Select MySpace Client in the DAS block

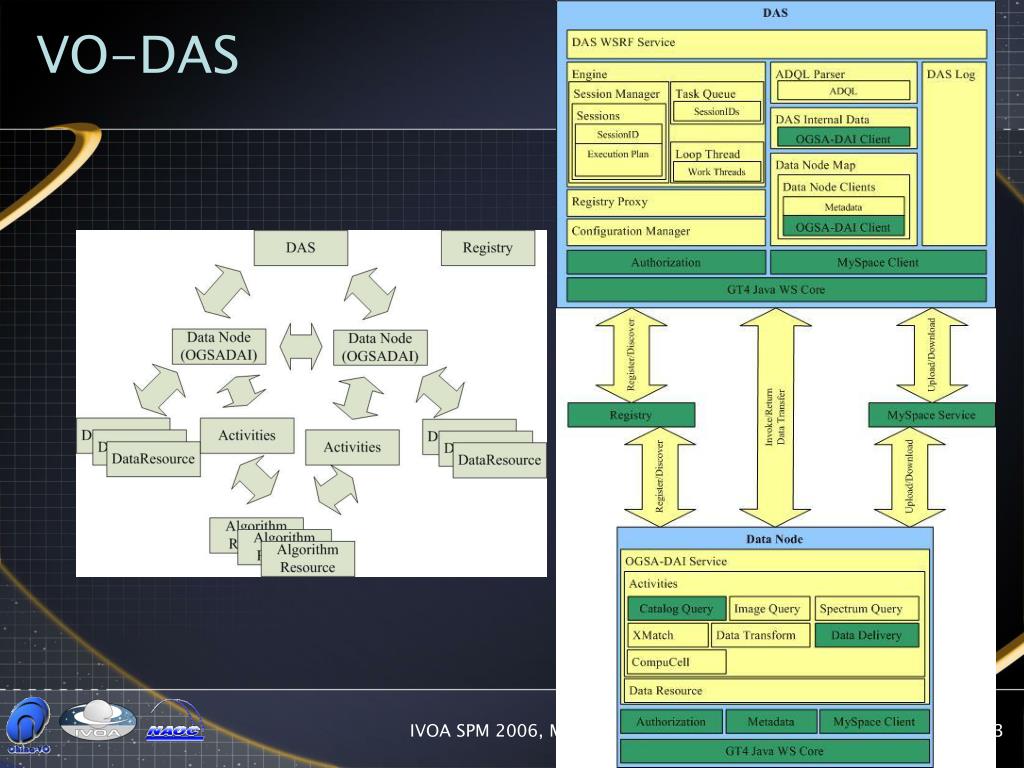coord(878,263)
